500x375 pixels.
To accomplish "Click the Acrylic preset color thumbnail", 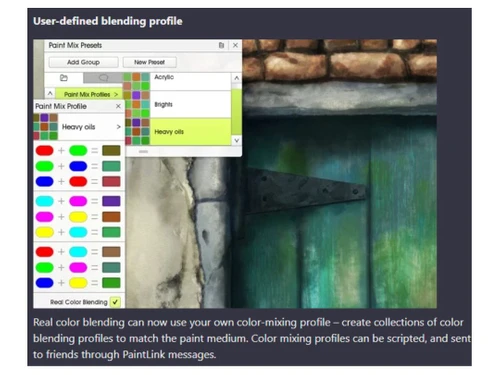I will (136, 81).
